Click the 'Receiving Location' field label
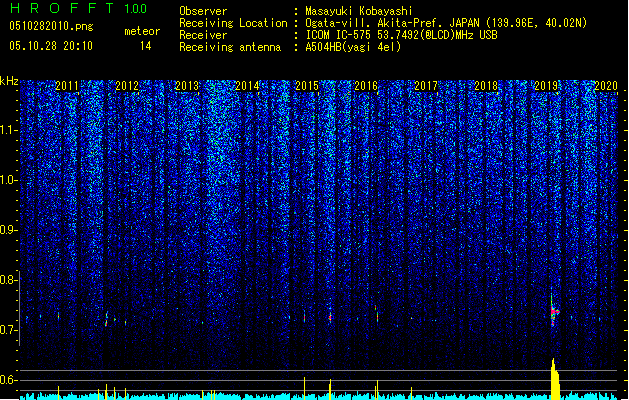The image size is (629, 400). [x=233, y=23]
